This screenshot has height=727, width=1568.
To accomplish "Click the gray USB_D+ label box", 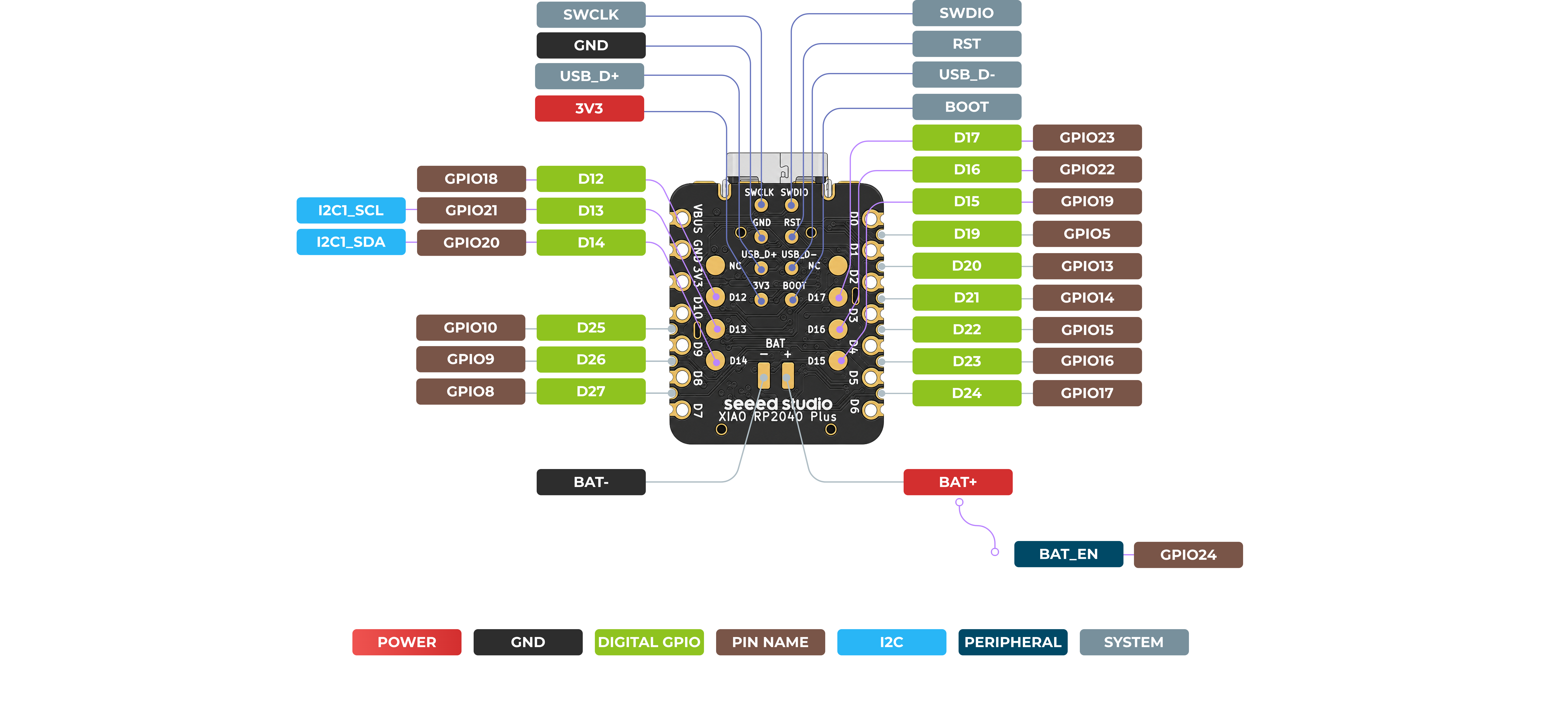I will click(589, 76).
